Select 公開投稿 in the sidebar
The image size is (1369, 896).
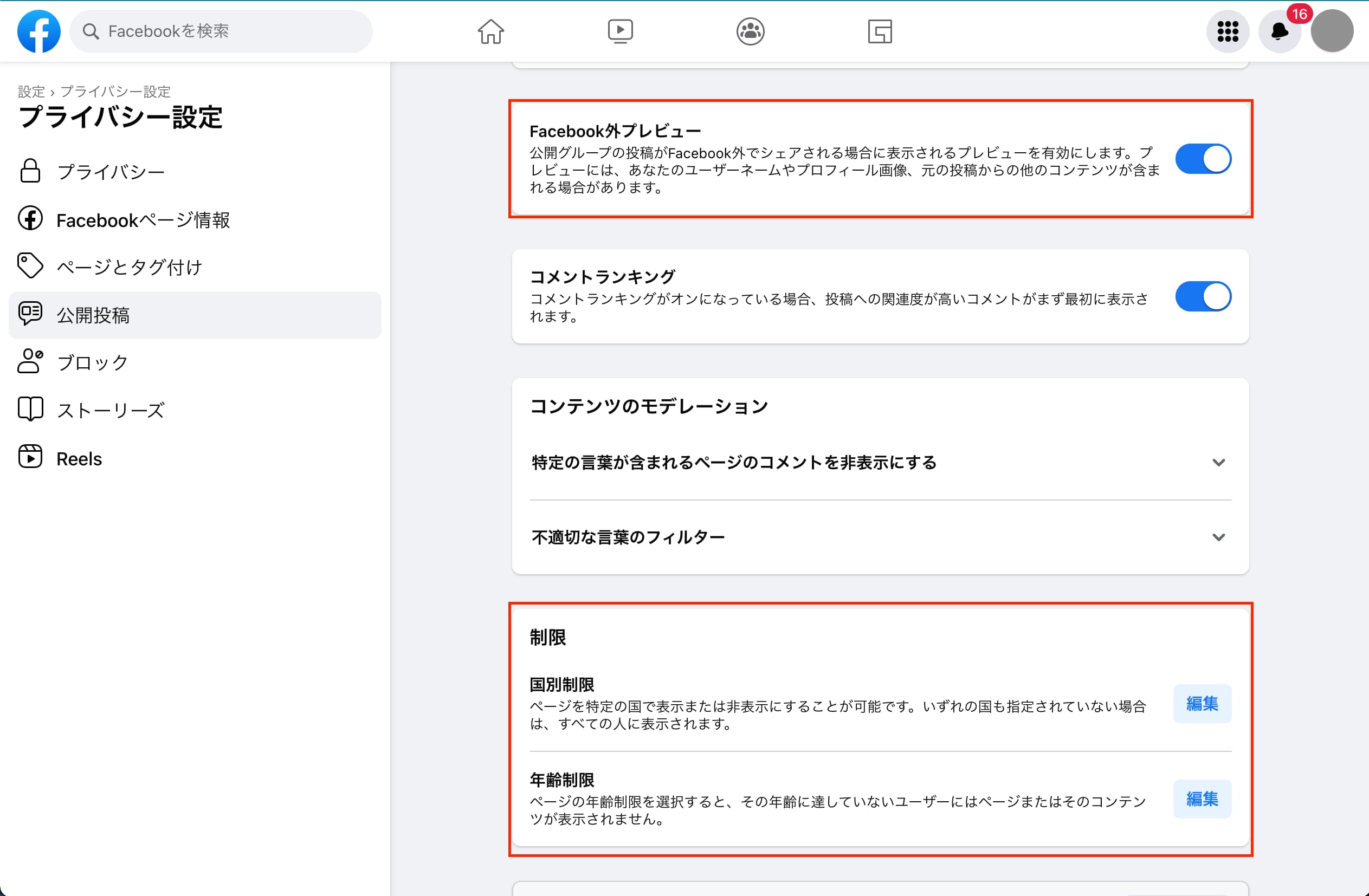coord(195,315)
